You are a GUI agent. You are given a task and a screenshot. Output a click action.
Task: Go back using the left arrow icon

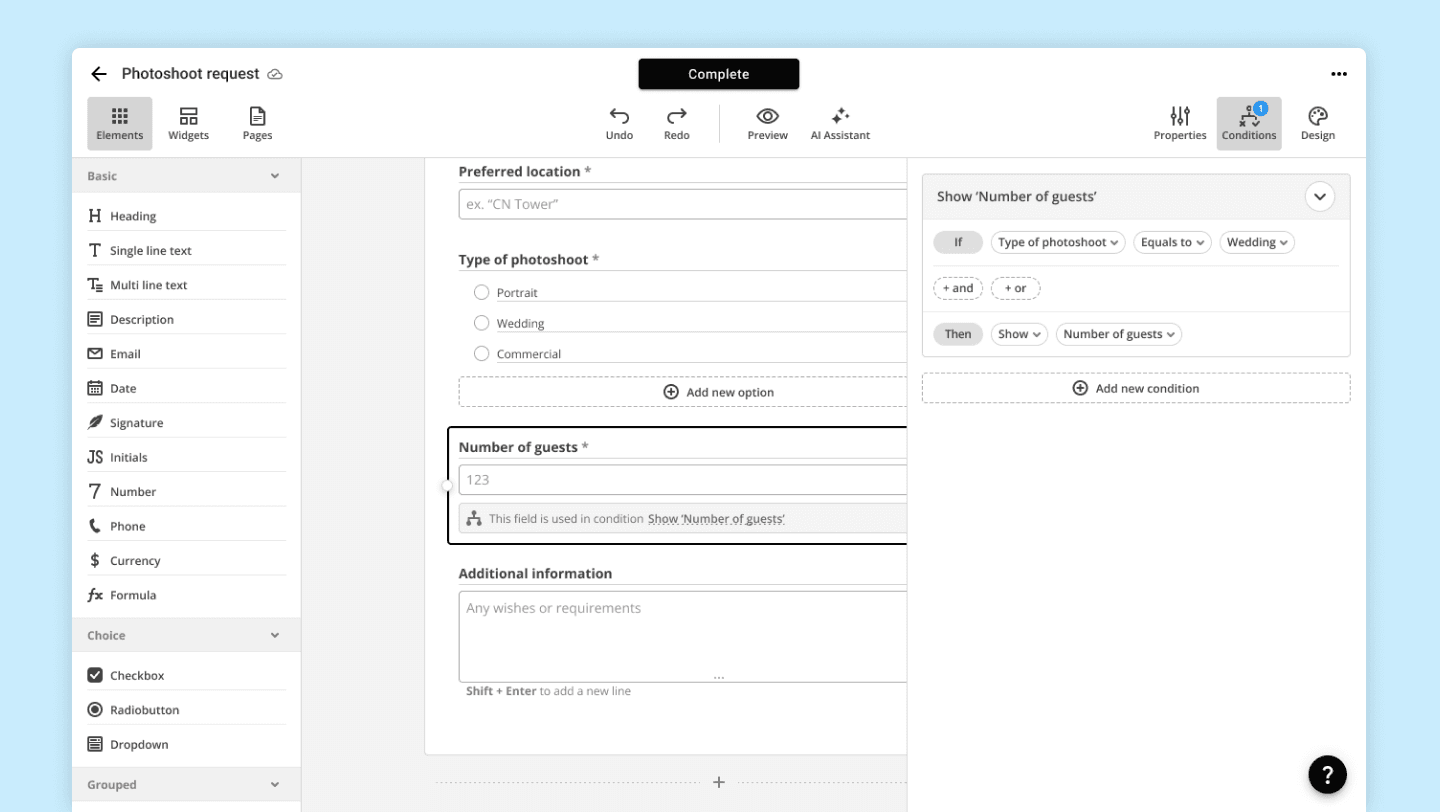[98, 74]
